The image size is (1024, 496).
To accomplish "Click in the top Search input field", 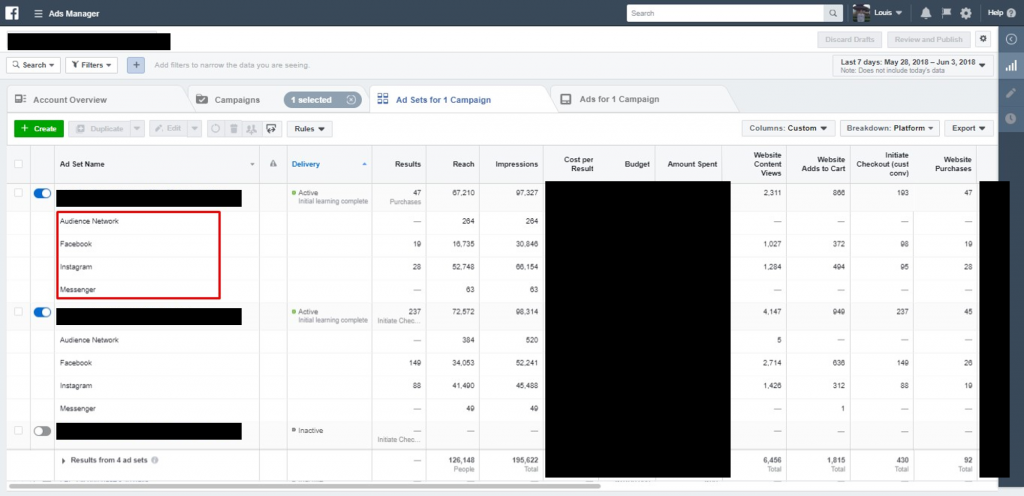I will pos(726,13).
